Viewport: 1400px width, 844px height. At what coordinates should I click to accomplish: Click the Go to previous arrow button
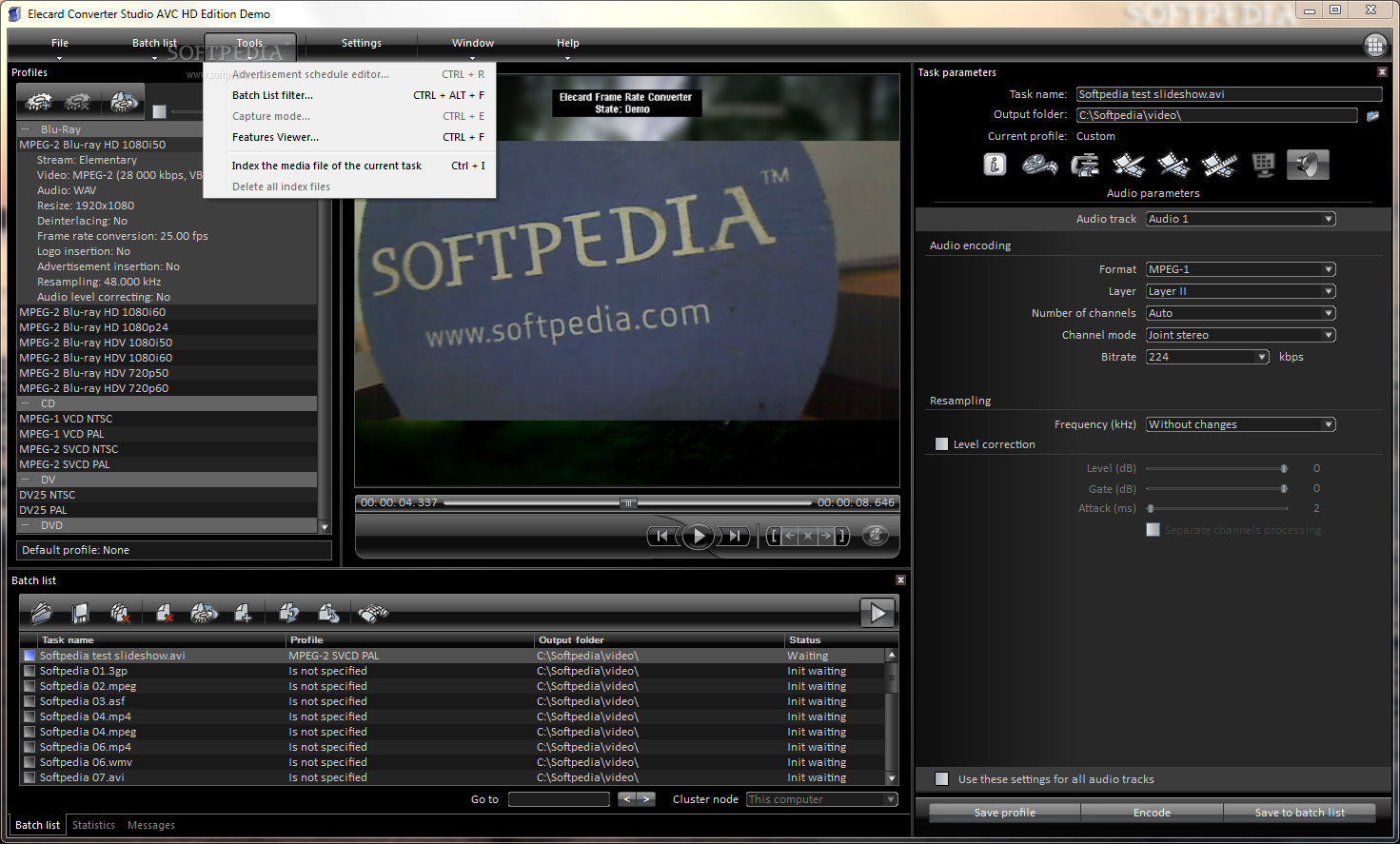coord(627,799)
